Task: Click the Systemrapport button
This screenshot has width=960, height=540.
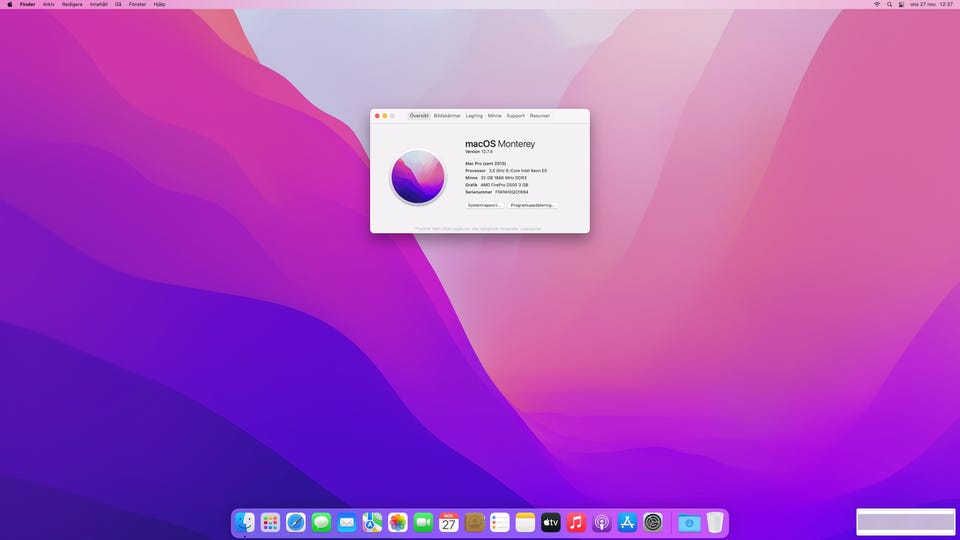Action: click(x=484, y=205)
